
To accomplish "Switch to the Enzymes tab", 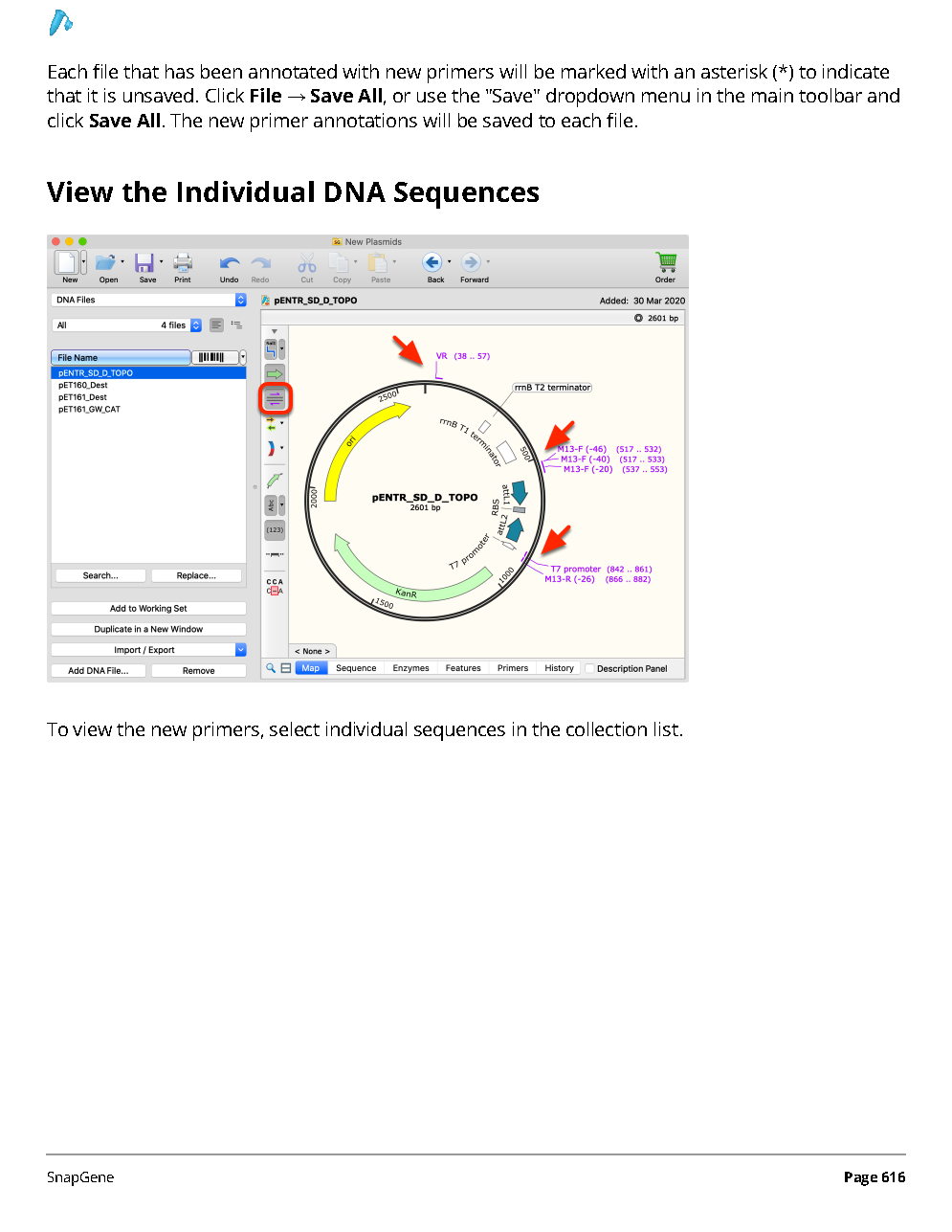I will [x=410, y=668].
